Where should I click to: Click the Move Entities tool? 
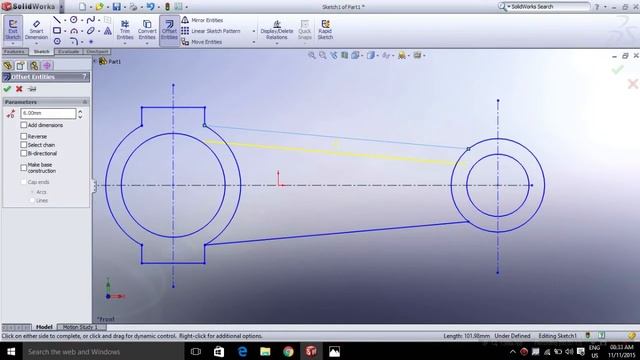(x=202, y=42)
